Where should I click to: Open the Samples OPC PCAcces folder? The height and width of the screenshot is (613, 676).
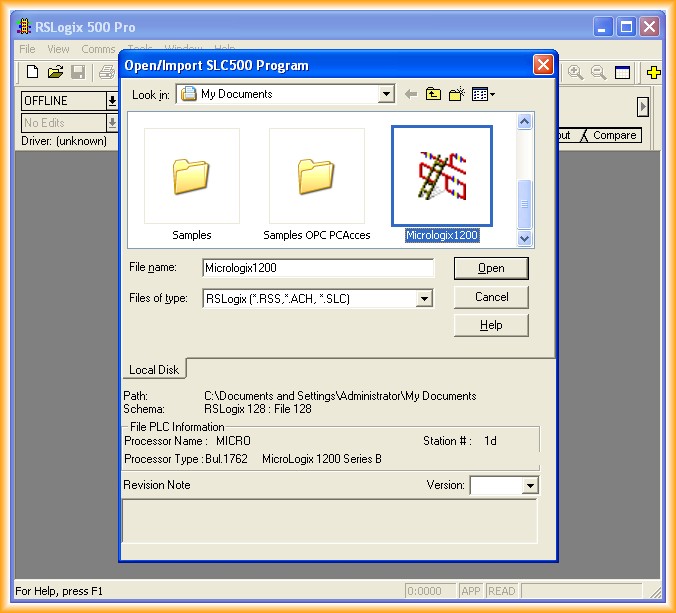tap(316, 177)
